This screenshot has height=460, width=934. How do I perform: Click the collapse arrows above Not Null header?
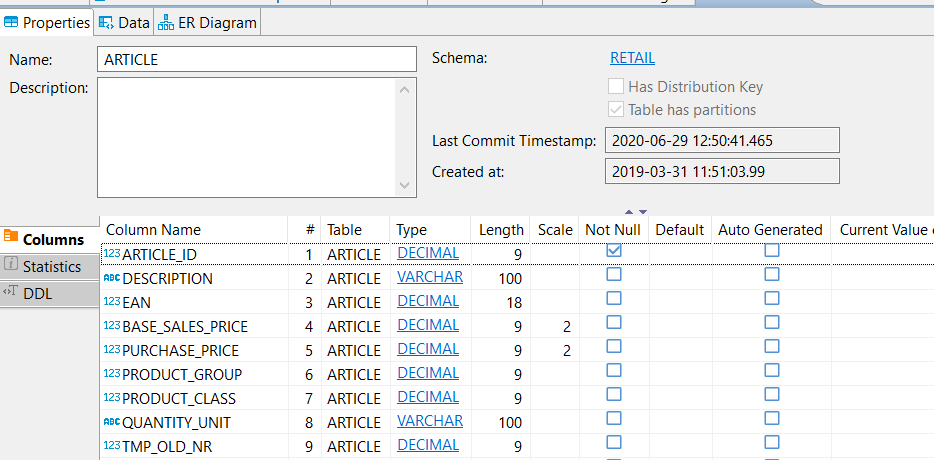[x=635, y=212]
